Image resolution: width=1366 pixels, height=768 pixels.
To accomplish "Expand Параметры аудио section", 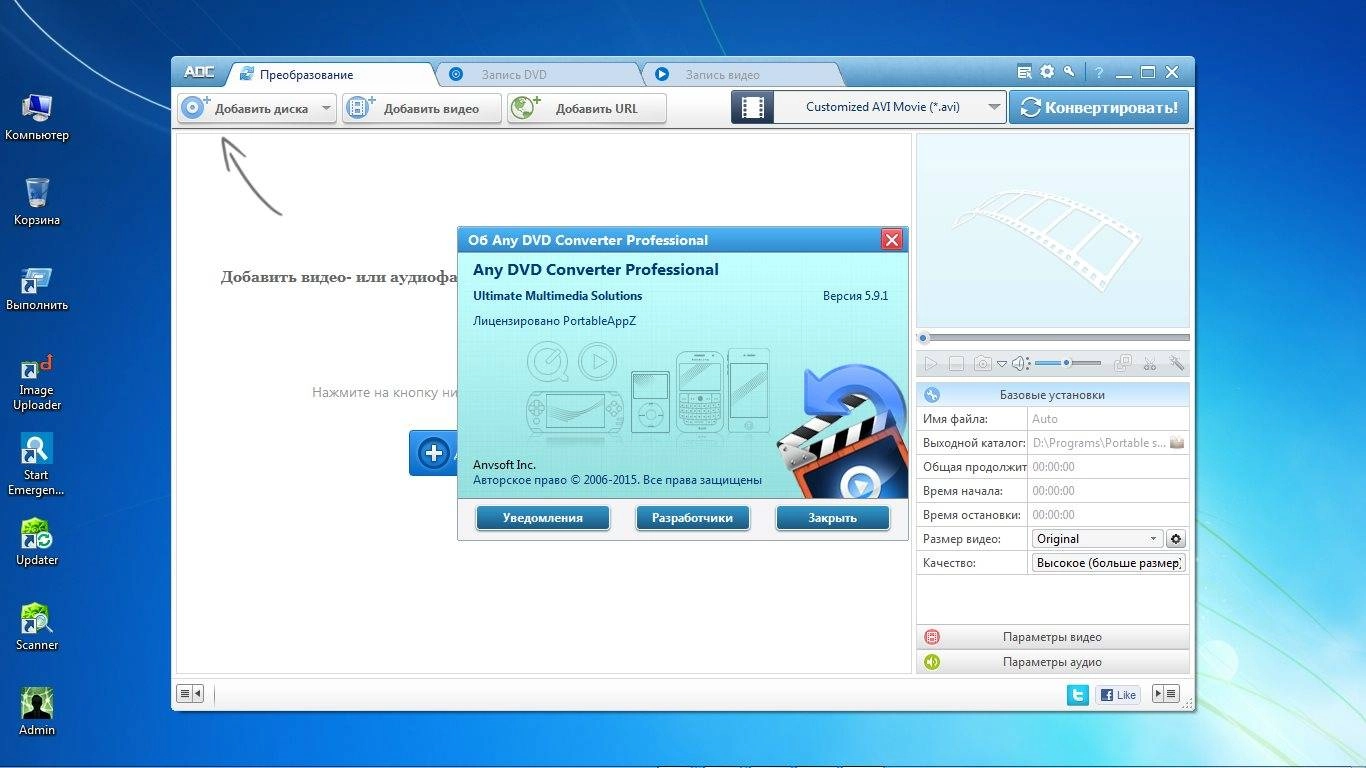I will tap(1053, 662).
